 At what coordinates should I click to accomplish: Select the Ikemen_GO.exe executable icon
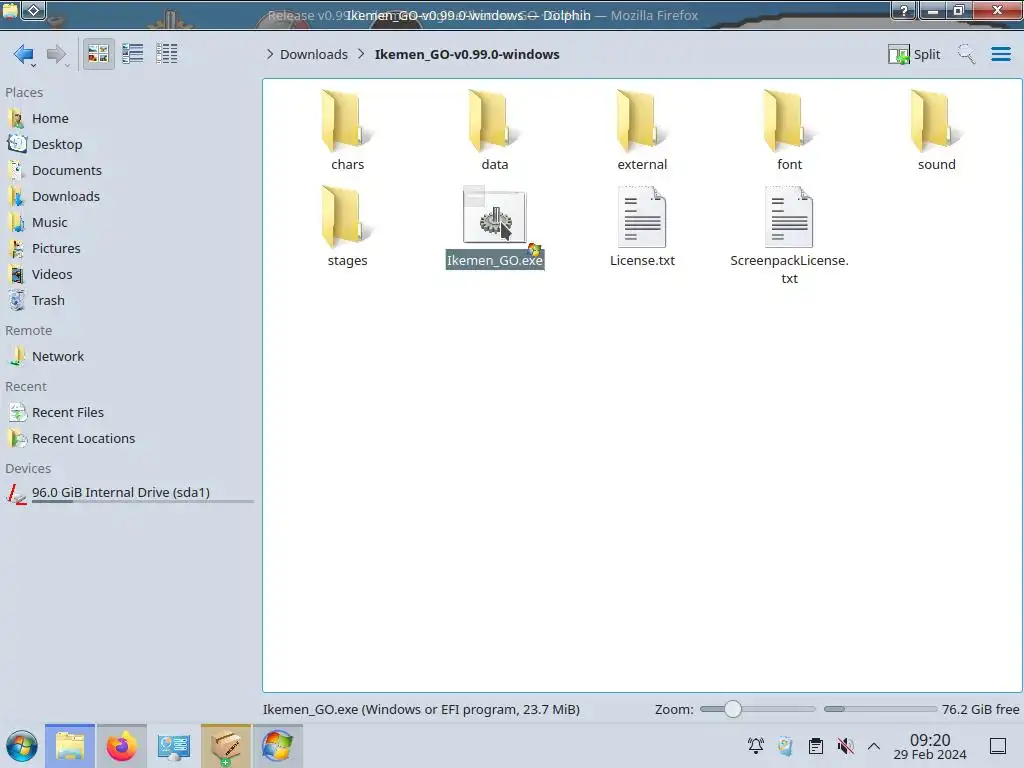click(494, 217)
